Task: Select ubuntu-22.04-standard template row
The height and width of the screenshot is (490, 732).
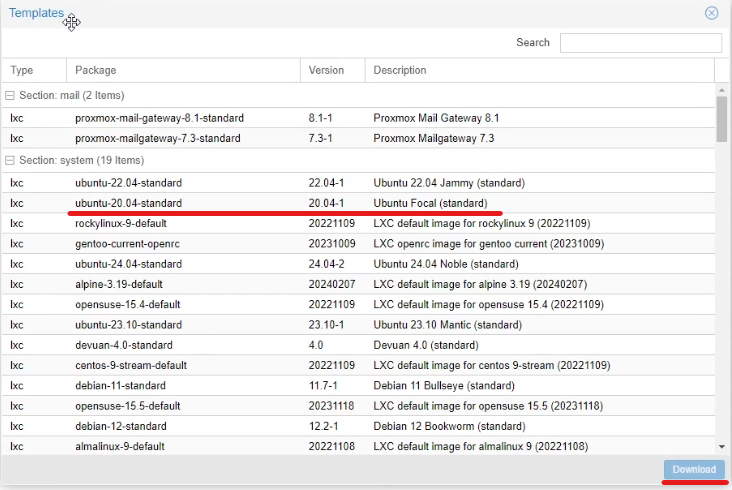Action: [358, 183]
